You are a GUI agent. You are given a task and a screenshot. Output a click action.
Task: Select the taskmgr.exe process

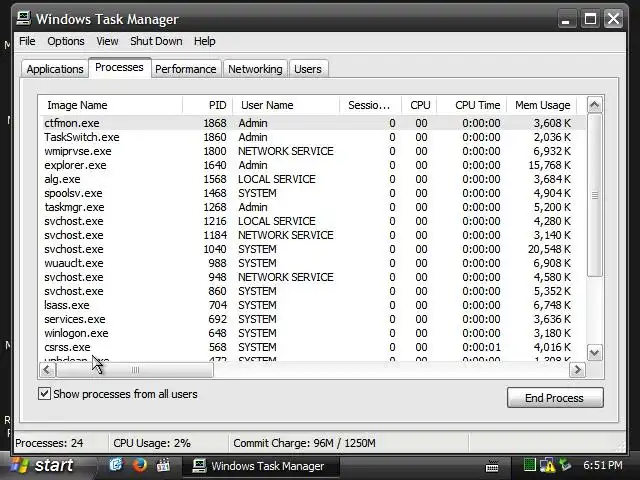pyautogui.click(x=313, y=207)
